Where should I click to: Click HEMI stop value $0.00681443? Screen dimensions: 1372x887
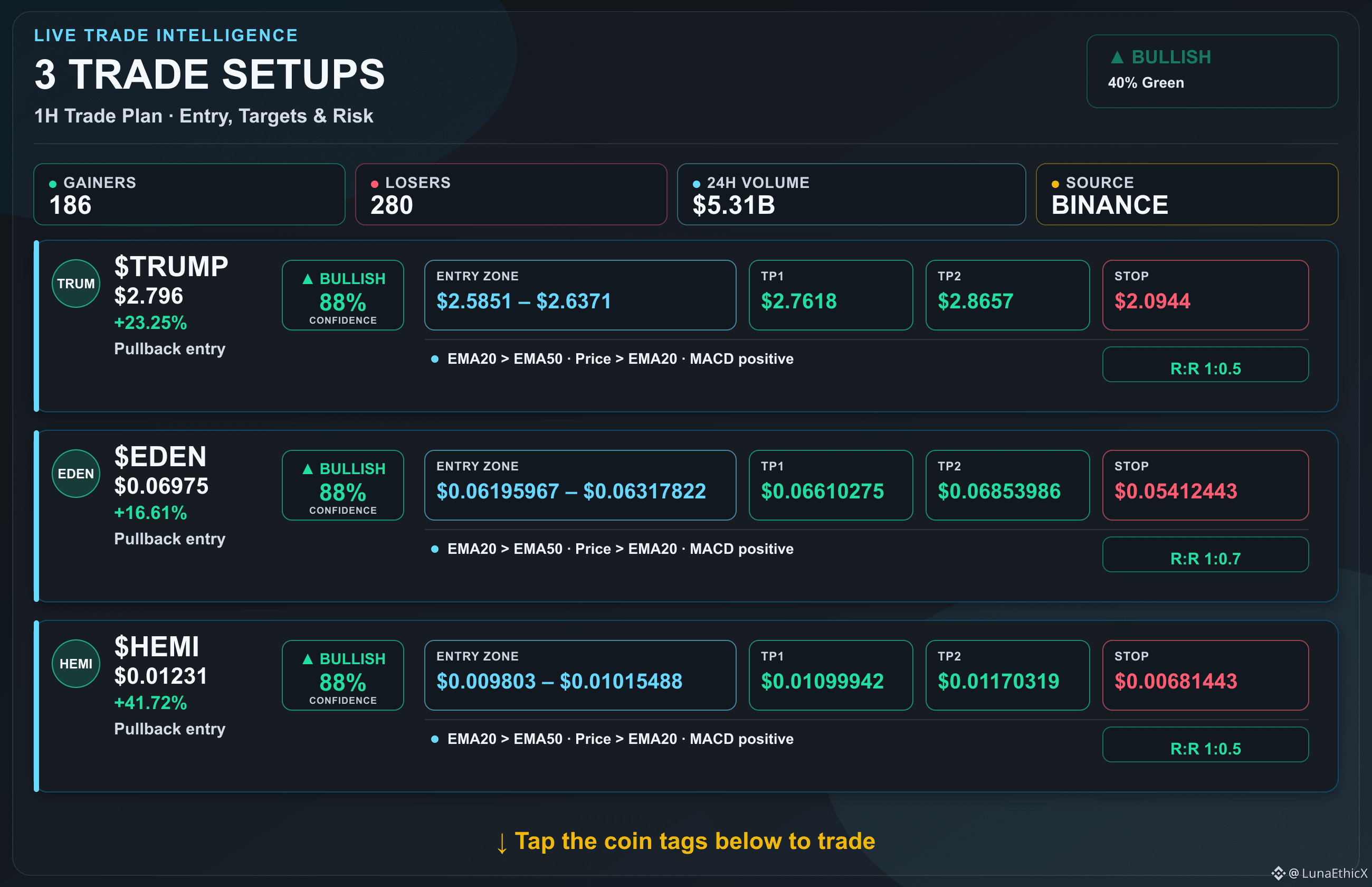(1176, 682)
